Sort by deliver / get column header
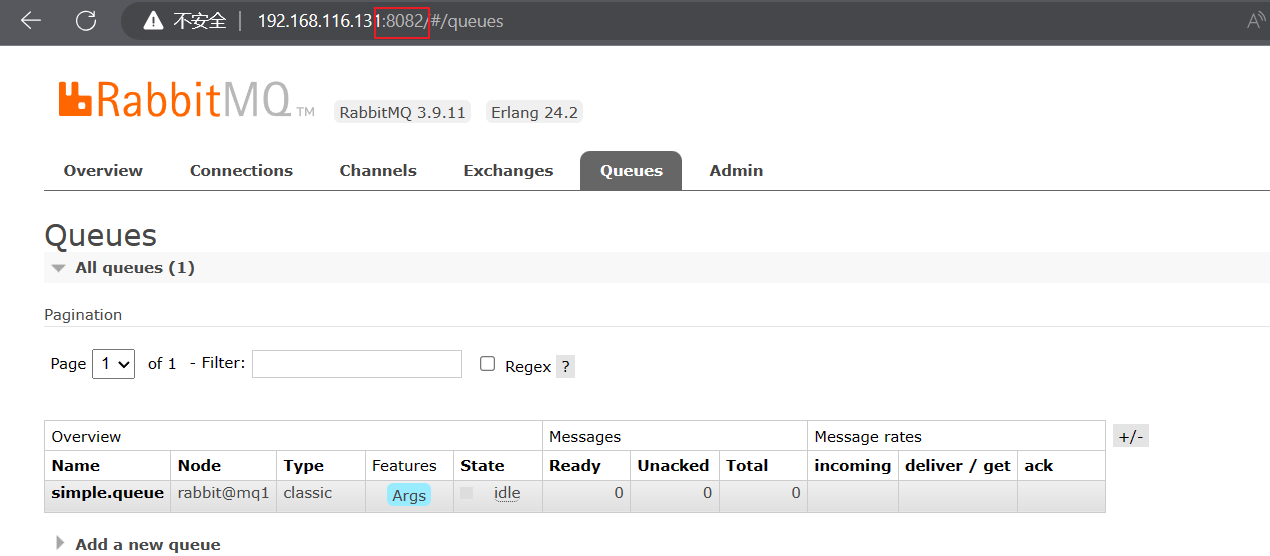 point(958,466)
